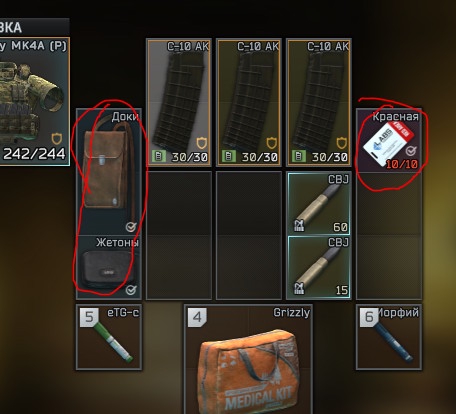456x414 pixels.
Task: Pick the CBJ ammo stack of 60
Action: (319, 204)
